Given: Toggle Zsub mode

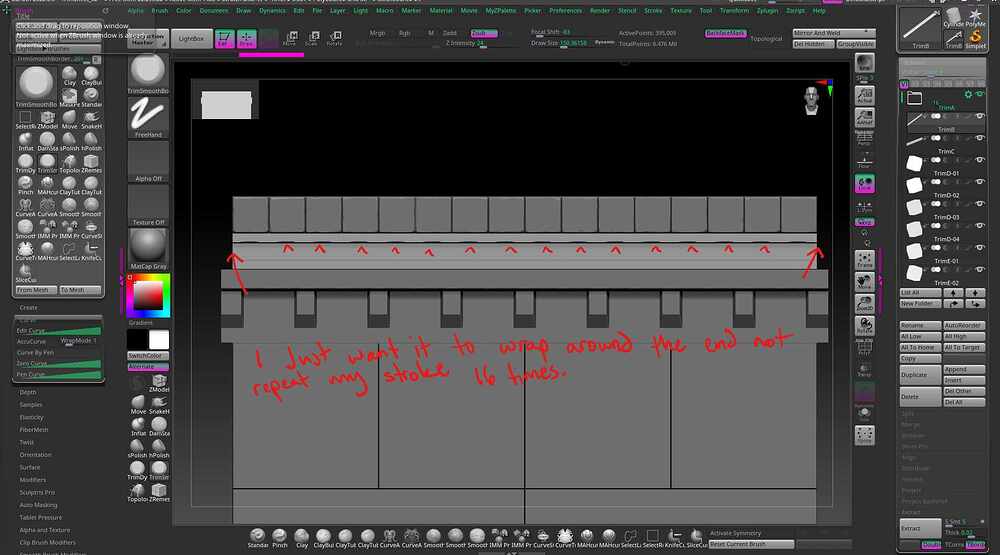Looking at the screenshot, I should tap(483, 33).
